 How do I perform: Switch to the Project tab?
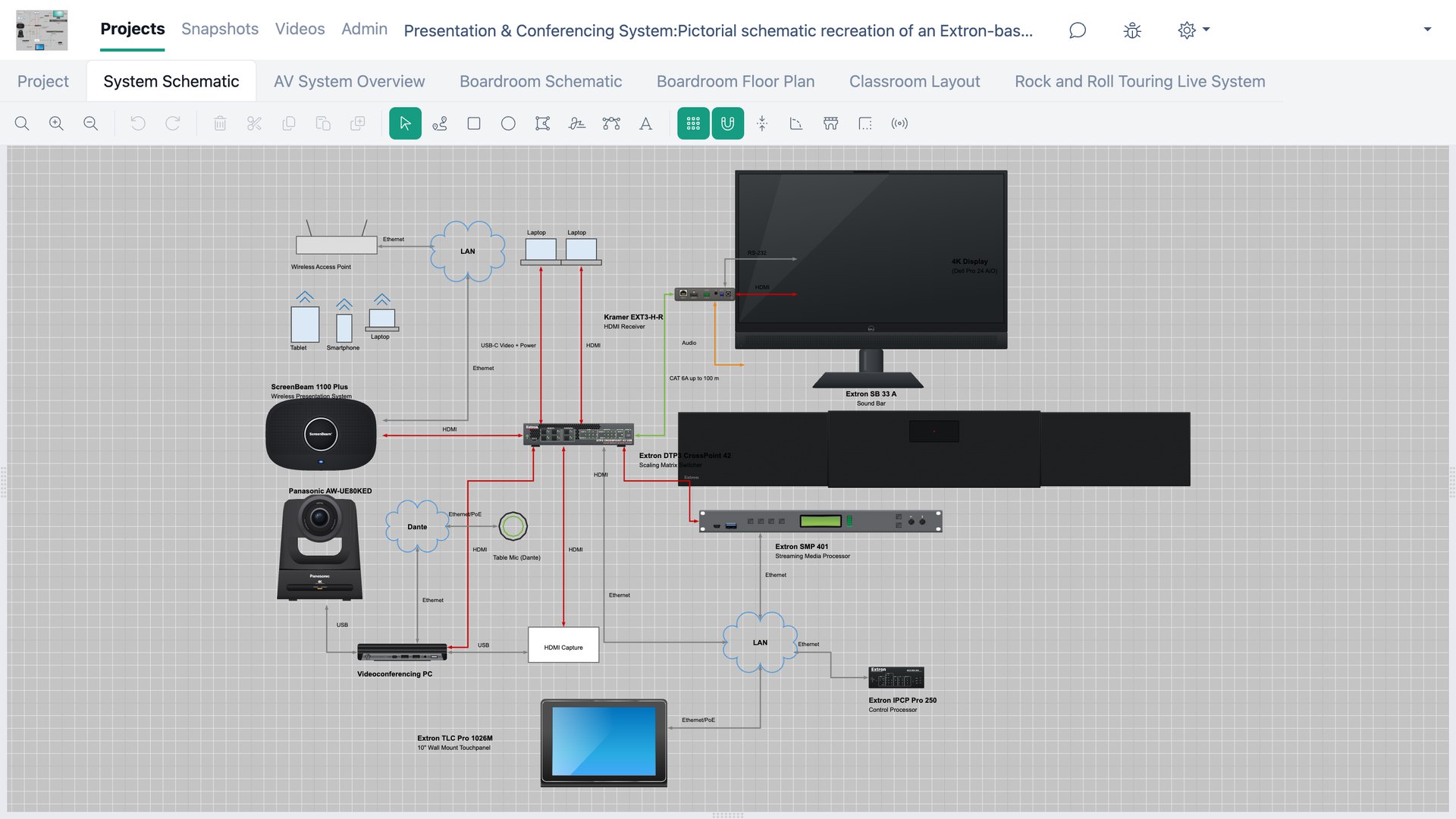pos(43,81)
